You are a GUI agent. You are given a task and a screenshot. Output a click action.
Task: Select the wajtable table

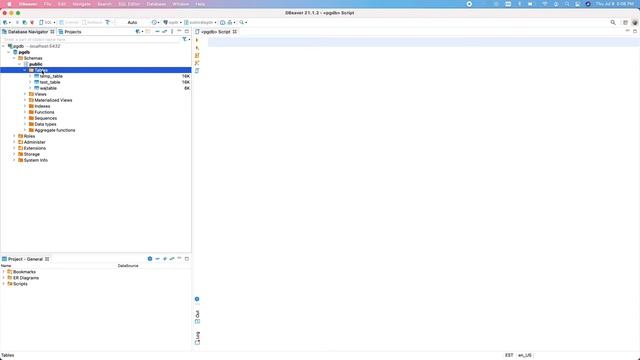click(48, 88)
